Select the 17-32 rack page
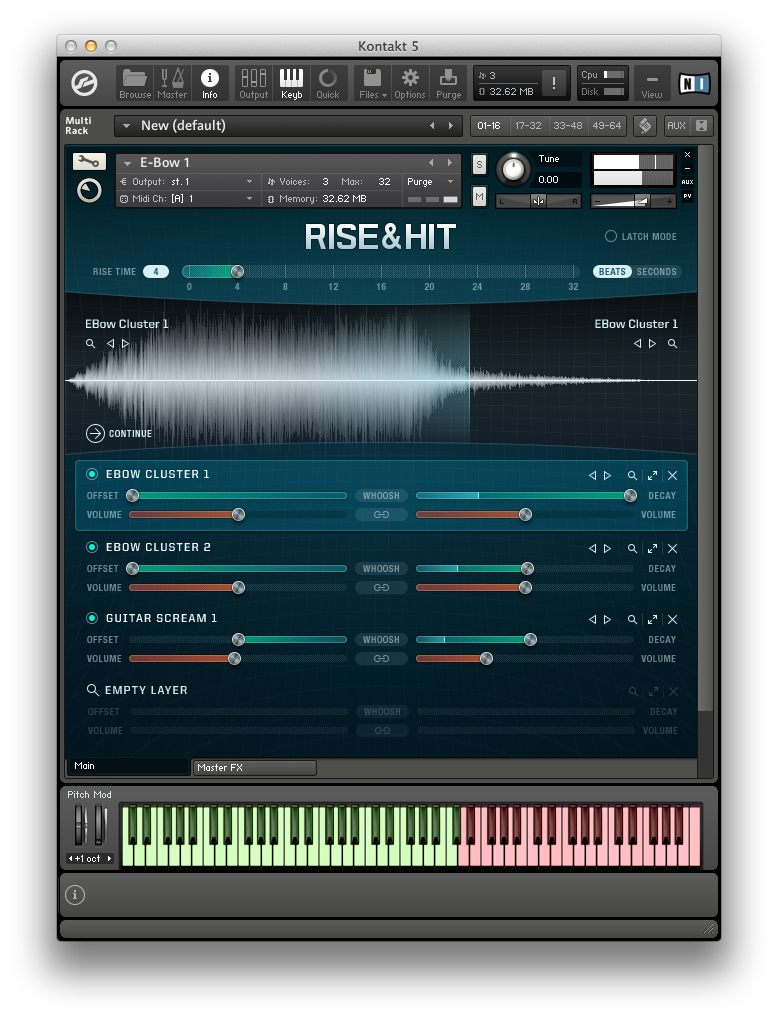Screen dimensions: 778x1020 [528, 126]
